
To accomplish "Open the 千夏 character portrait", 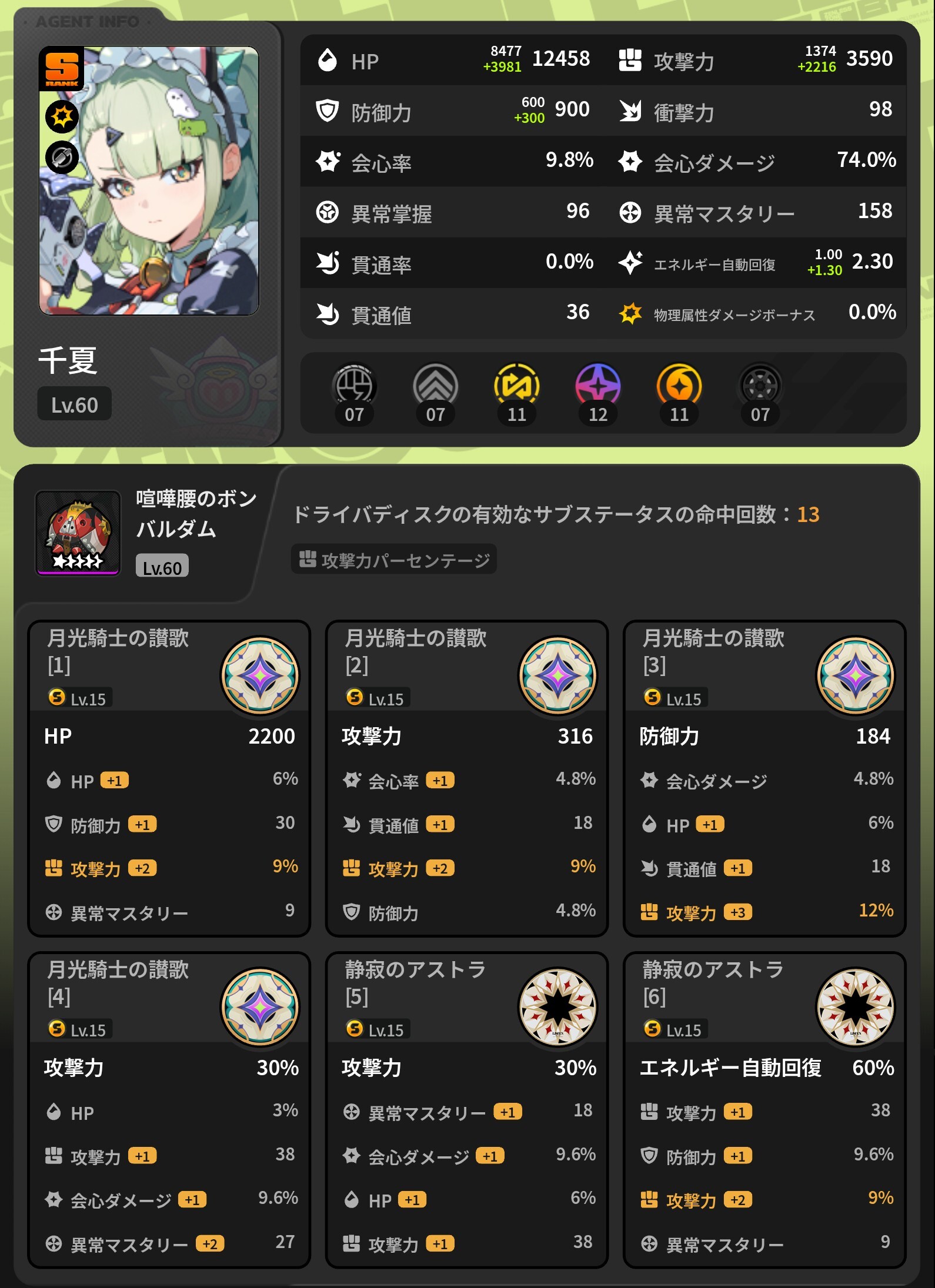I will (149, 180).
